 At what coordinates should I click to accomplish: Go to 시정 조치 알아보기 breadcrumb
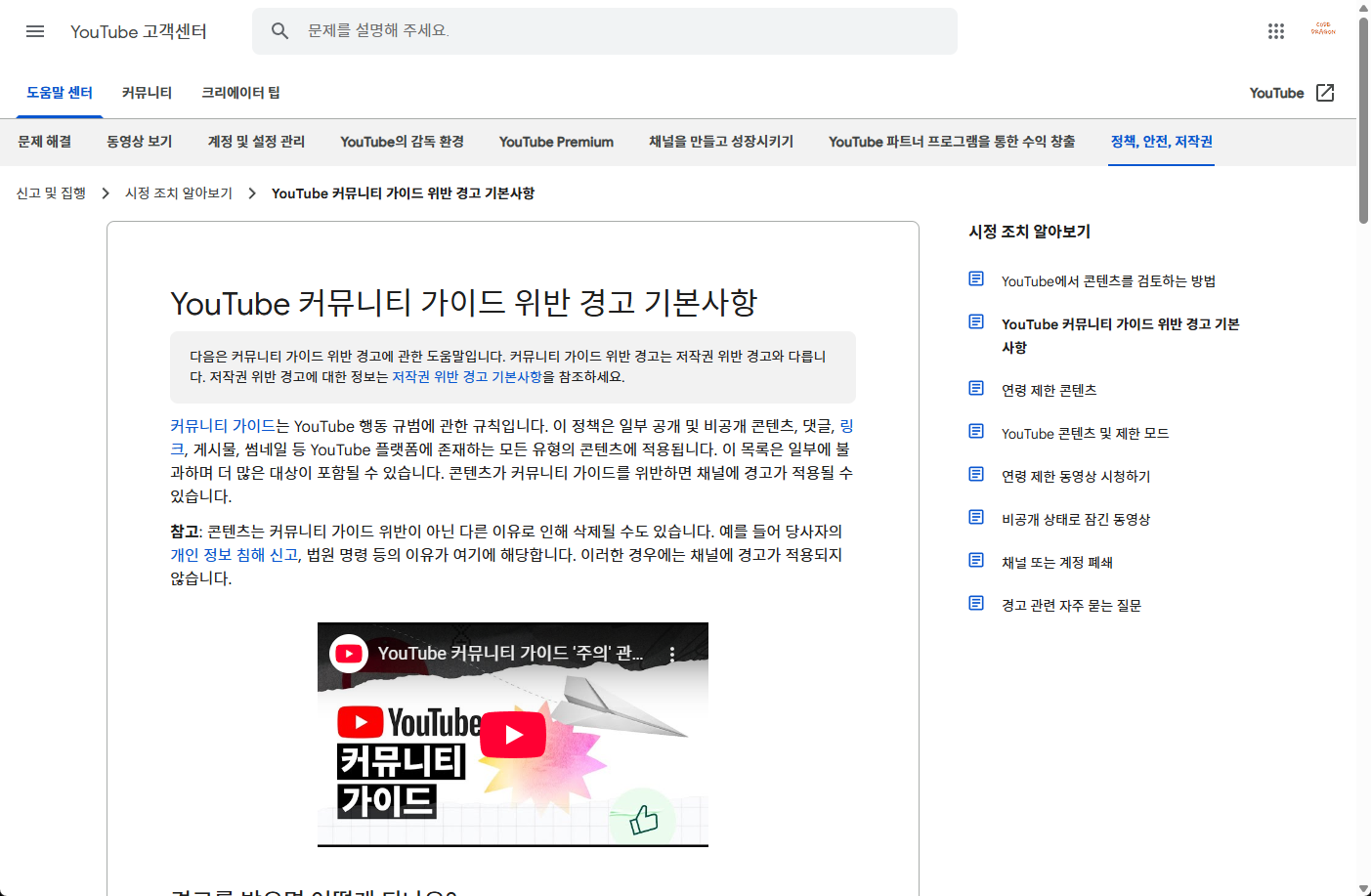179,193
